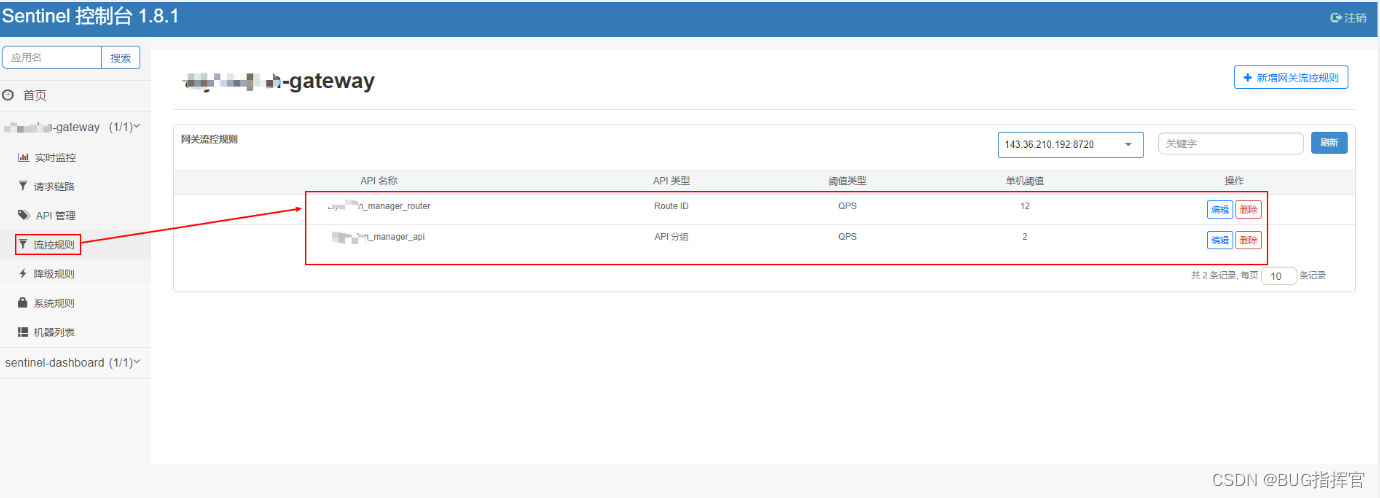This screenshot has height=498, width=1380.
Task: Open API 管理 in the sidebar
Action: pos(56,215)
